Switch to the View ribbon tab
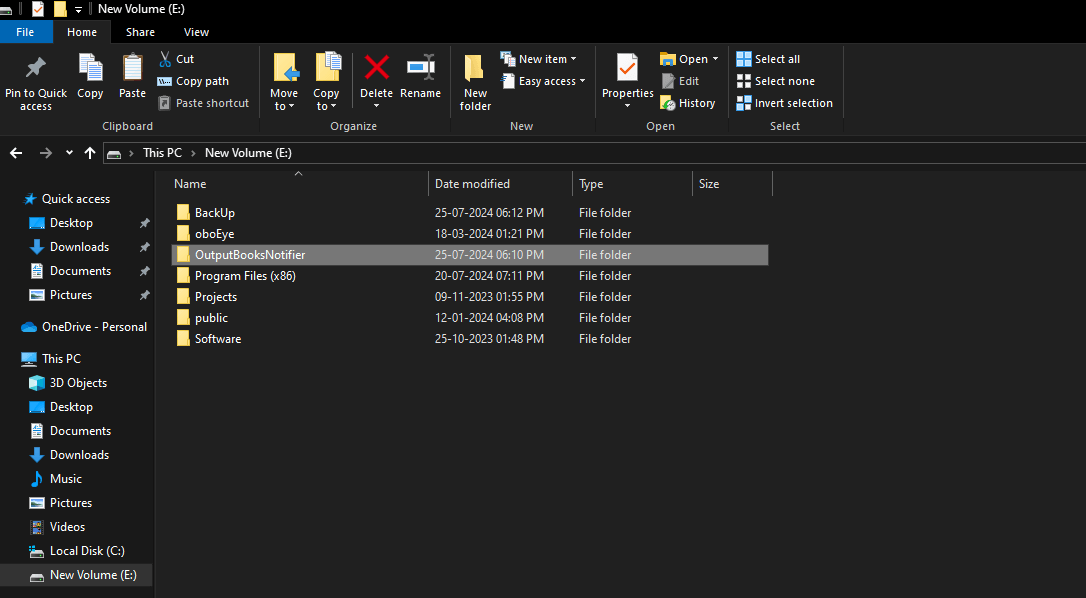 point(196,32)
